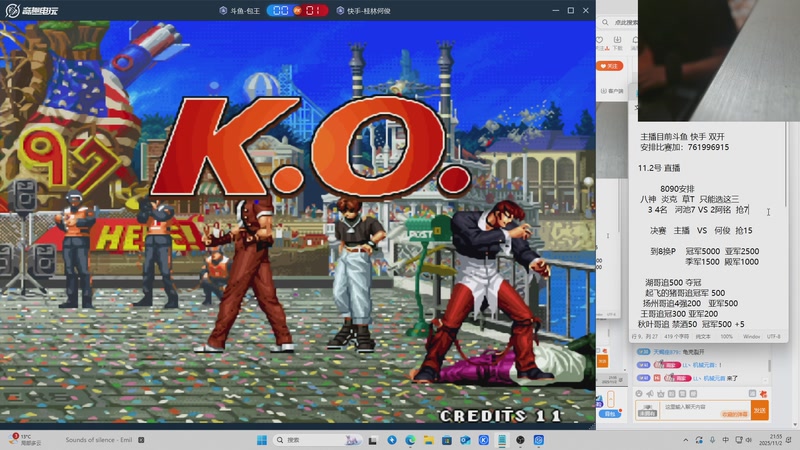800x450 pixels.
Task: Click the crown icon in chat toolbar
Action: [x=661, y=394]
